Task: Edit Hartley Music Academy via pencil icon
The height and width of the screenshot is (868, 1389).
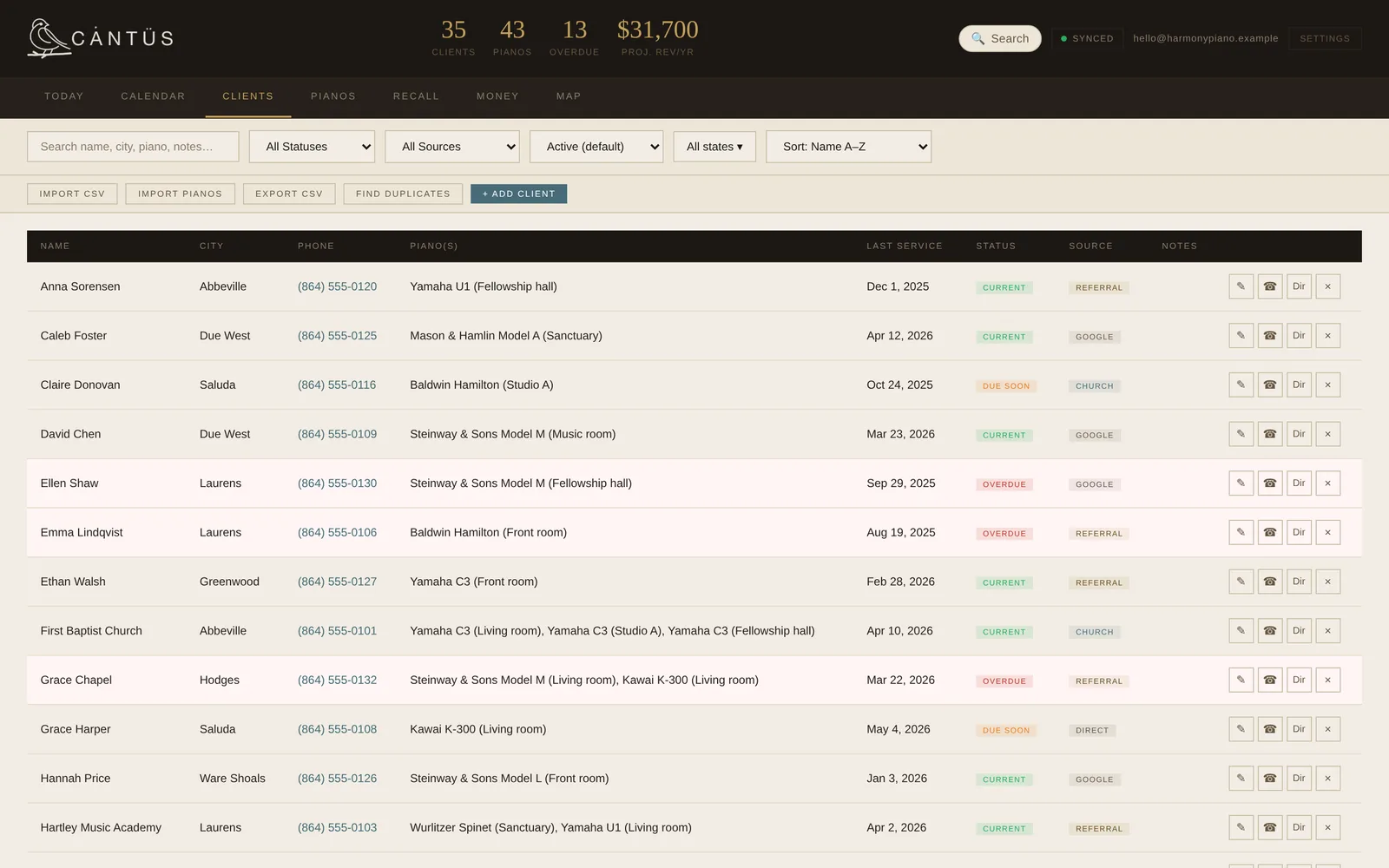Action: coord(1241,827)
